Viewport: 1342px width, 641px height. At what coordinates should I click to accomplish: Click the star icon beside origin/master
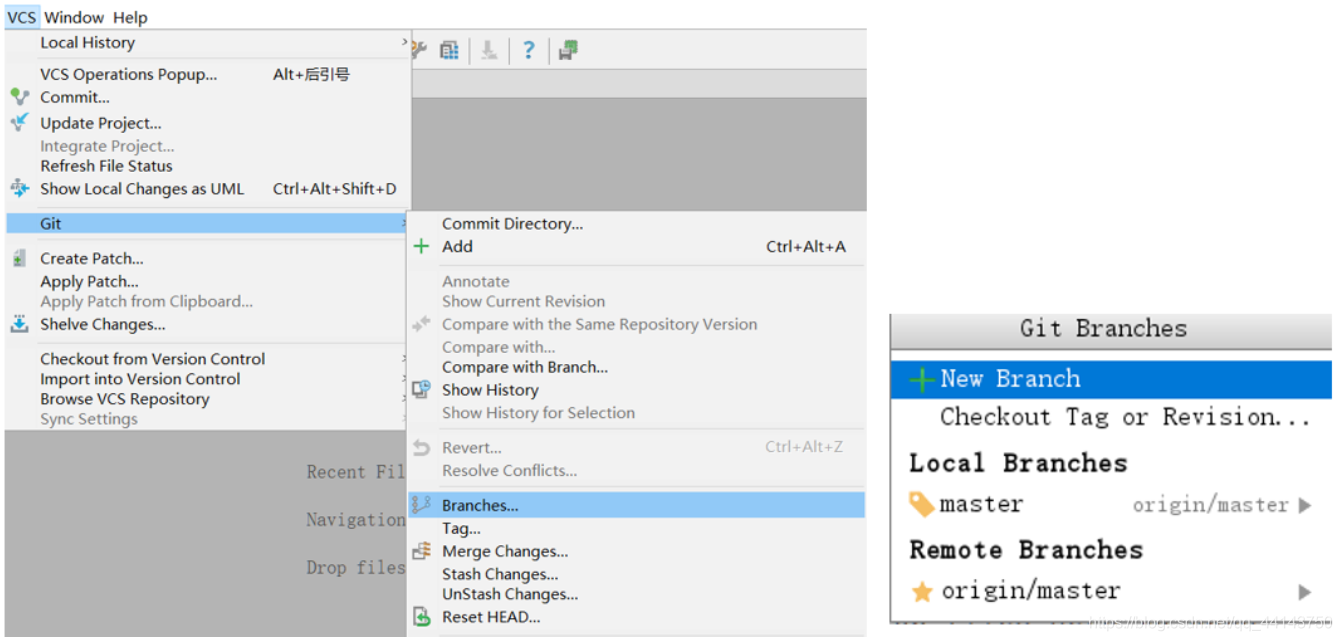point(922,592)
